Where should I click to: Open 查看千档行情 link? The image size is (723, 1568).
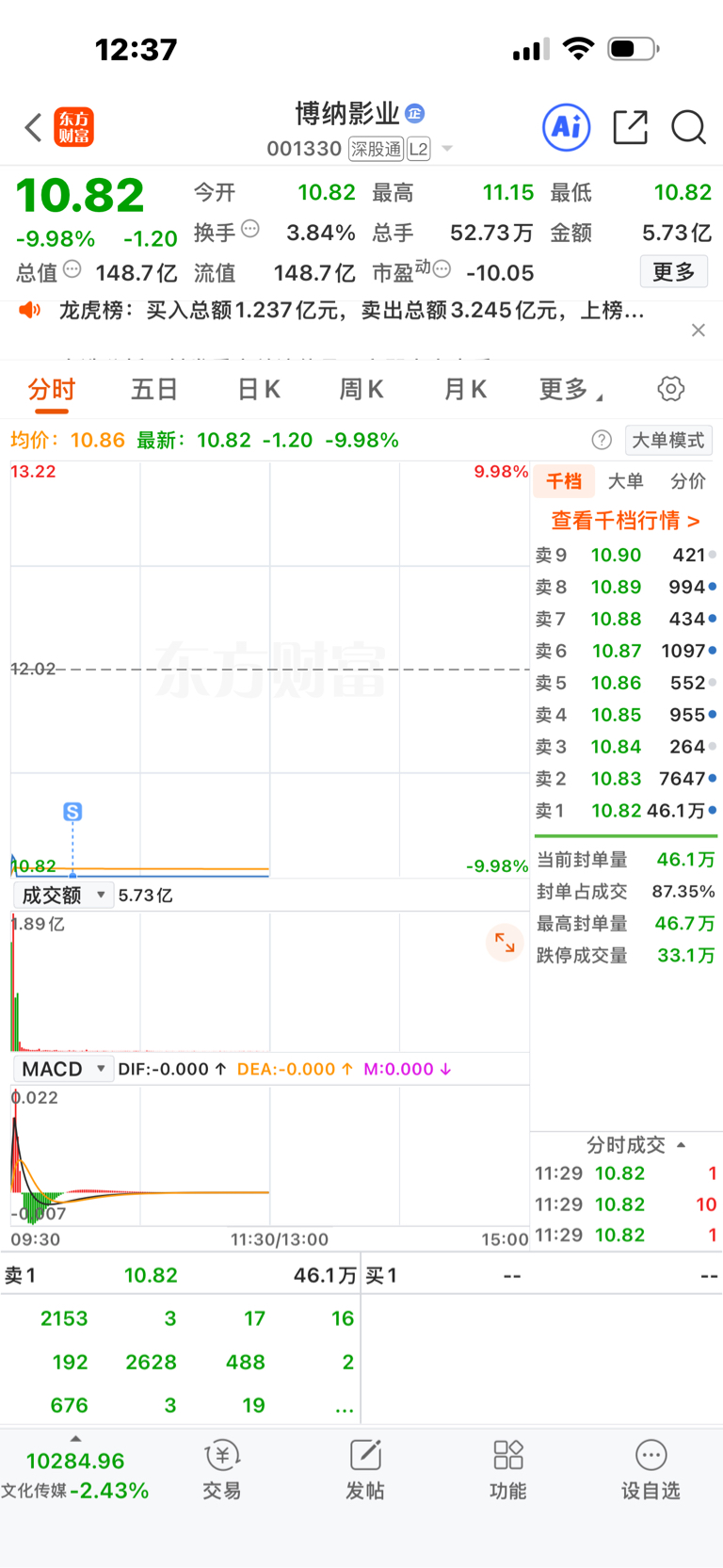(625, 521)
